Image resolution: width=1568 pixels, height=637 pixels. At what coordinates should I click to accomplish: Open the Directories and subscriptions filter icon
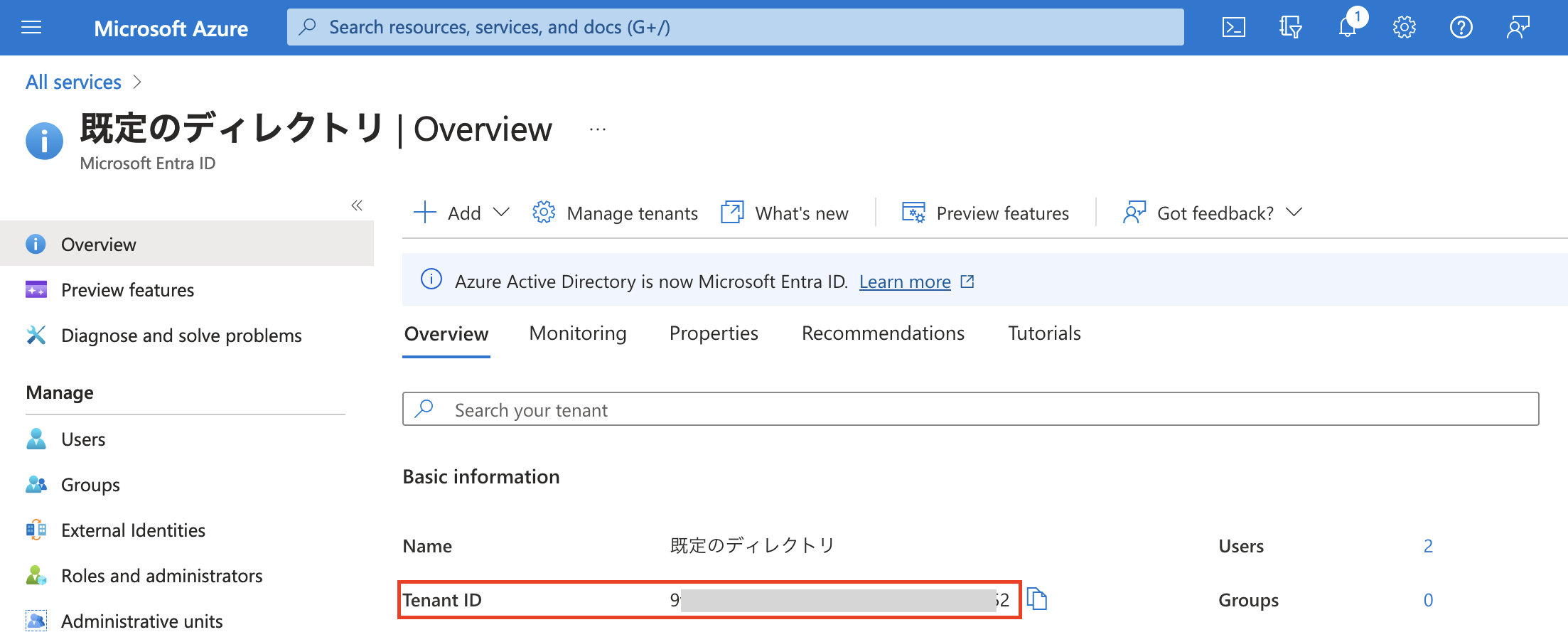point(1290,28)
